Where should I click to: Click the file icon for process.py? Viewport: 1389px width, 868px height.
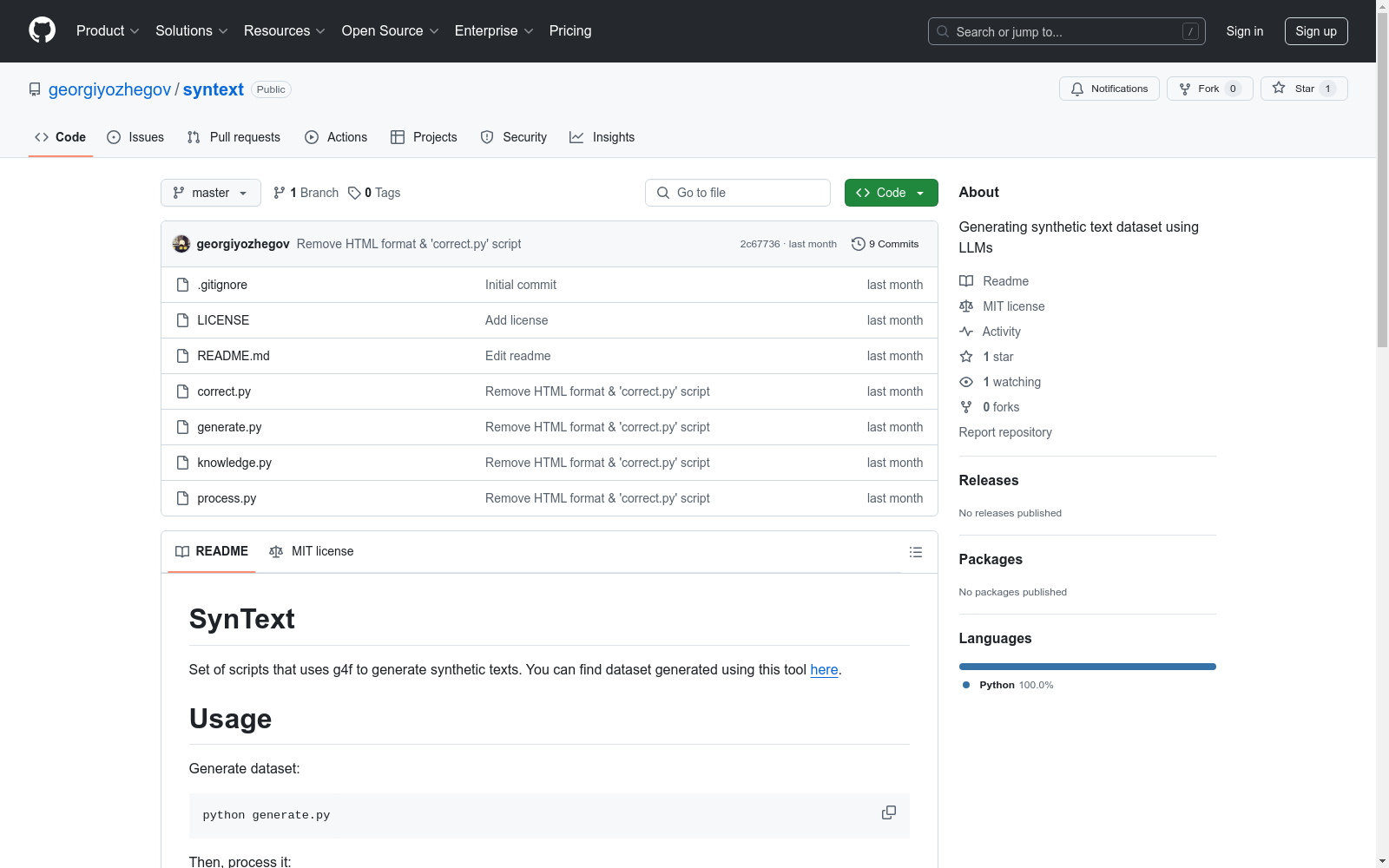click(x=182, y=498)
